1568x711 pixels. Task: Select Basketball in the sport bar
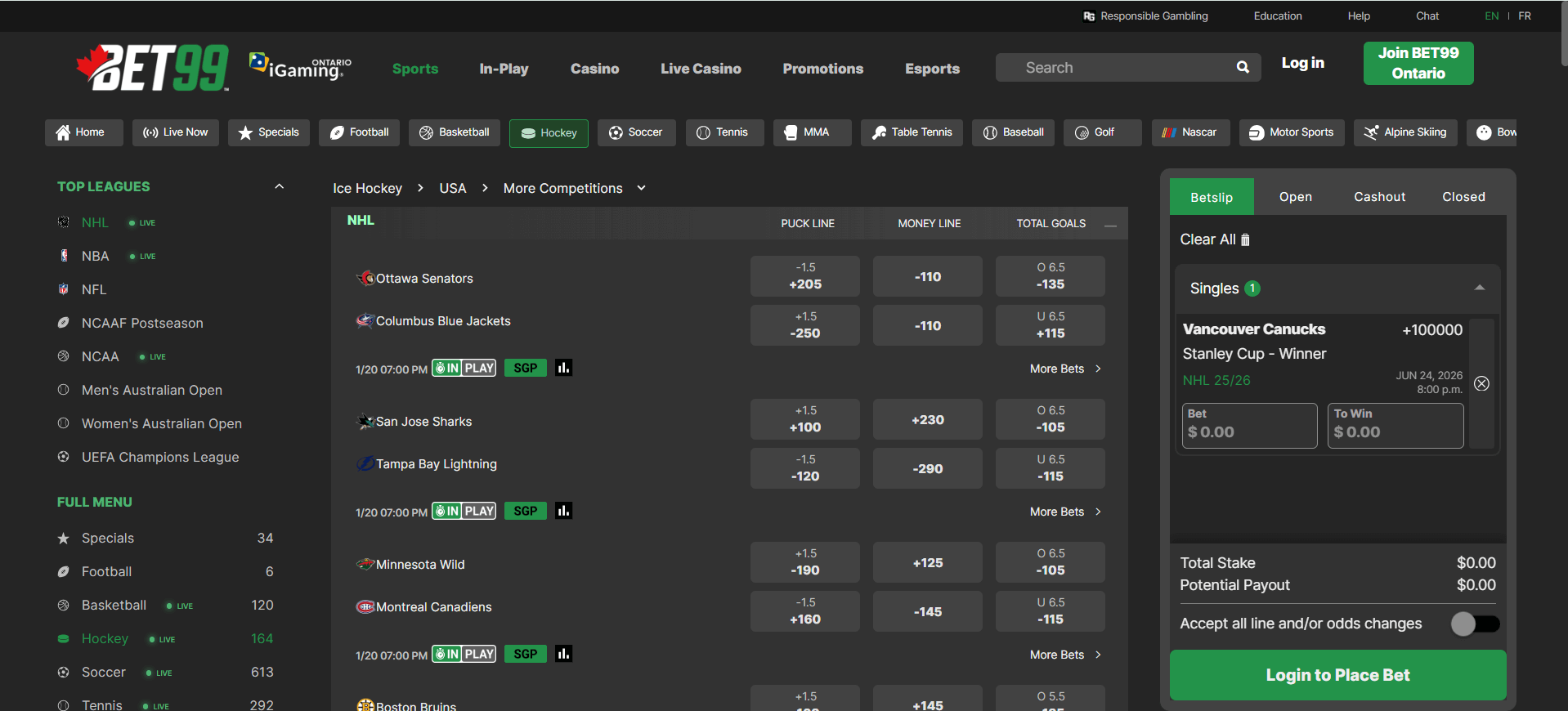pyautogui.click(x=455, y=132)
